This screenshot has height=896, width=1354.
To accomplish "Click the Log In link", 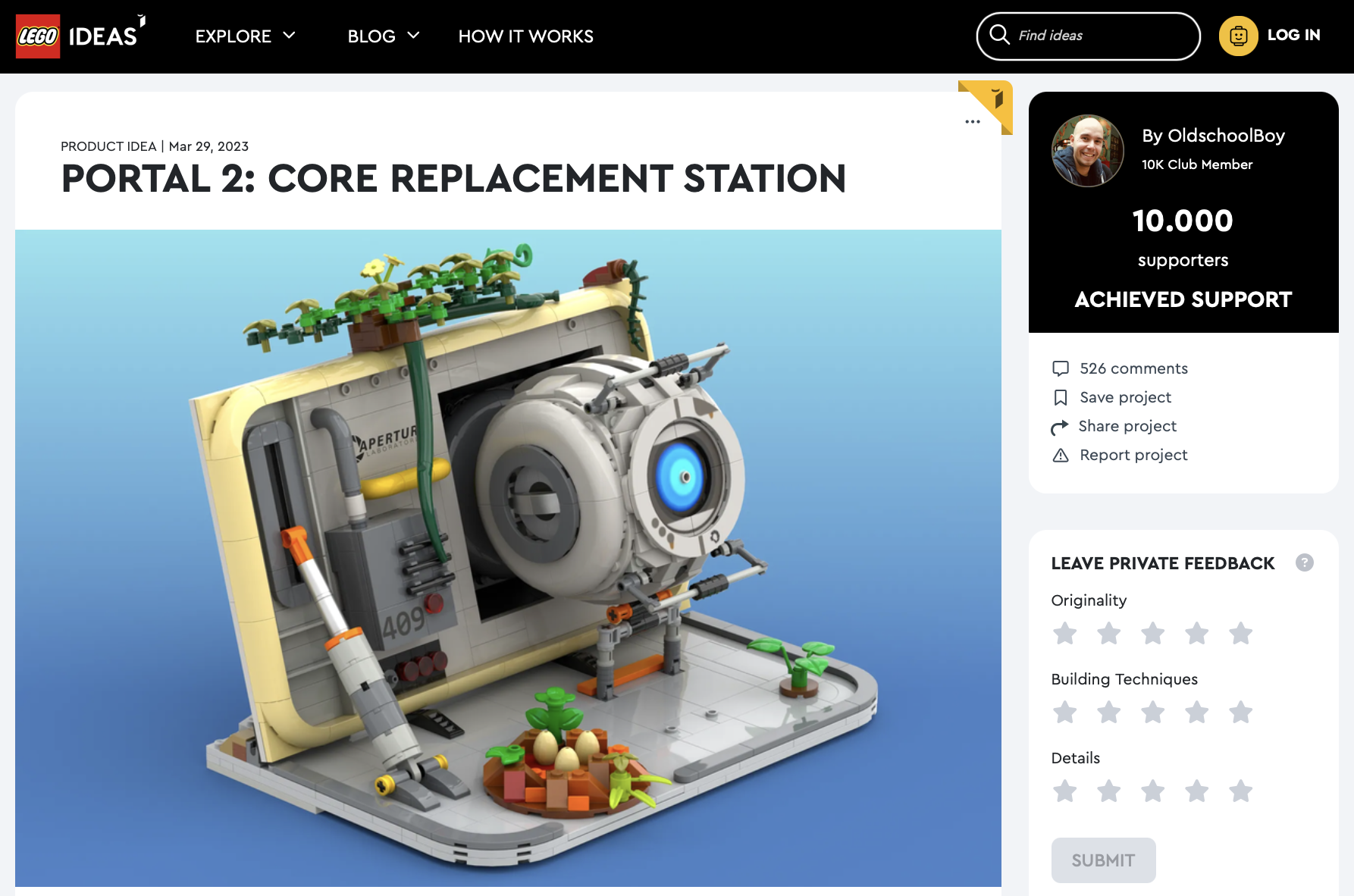I will tap(1293, 35).
